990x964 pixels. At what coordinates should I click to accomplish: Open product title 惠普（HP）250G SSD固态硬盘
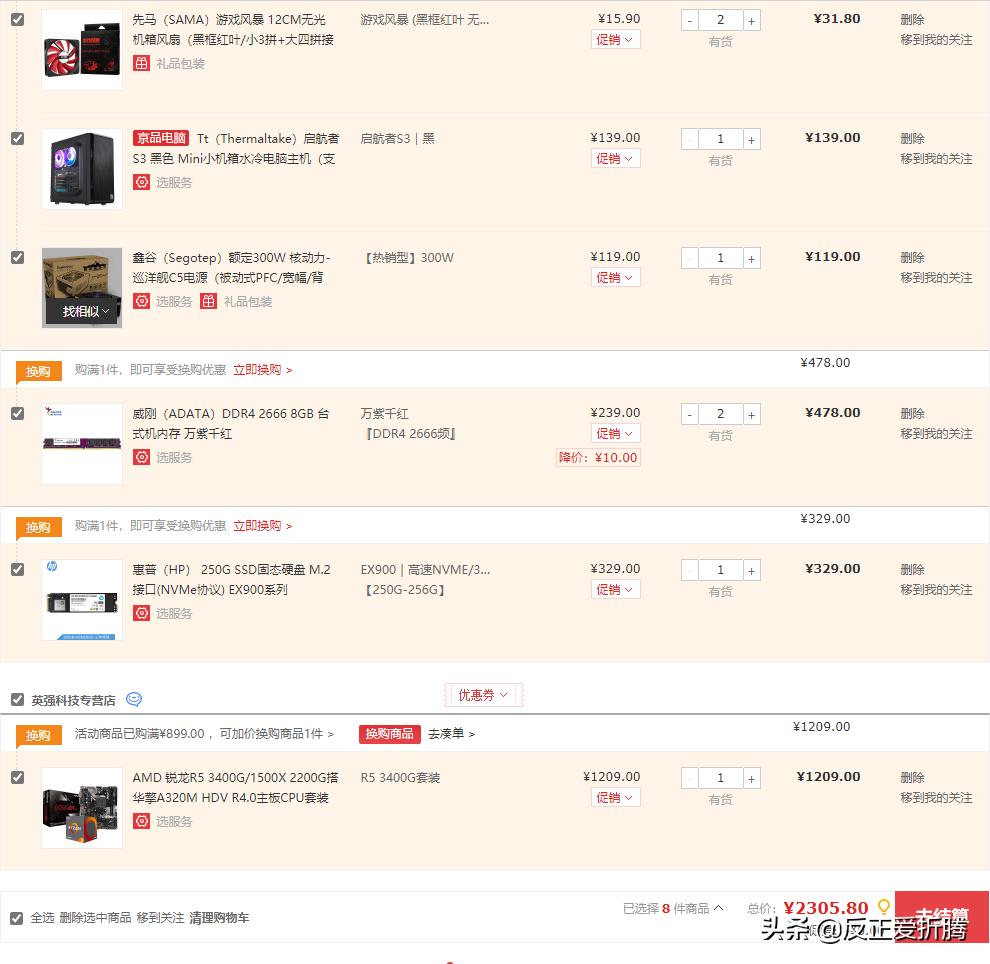coord(232,580)
